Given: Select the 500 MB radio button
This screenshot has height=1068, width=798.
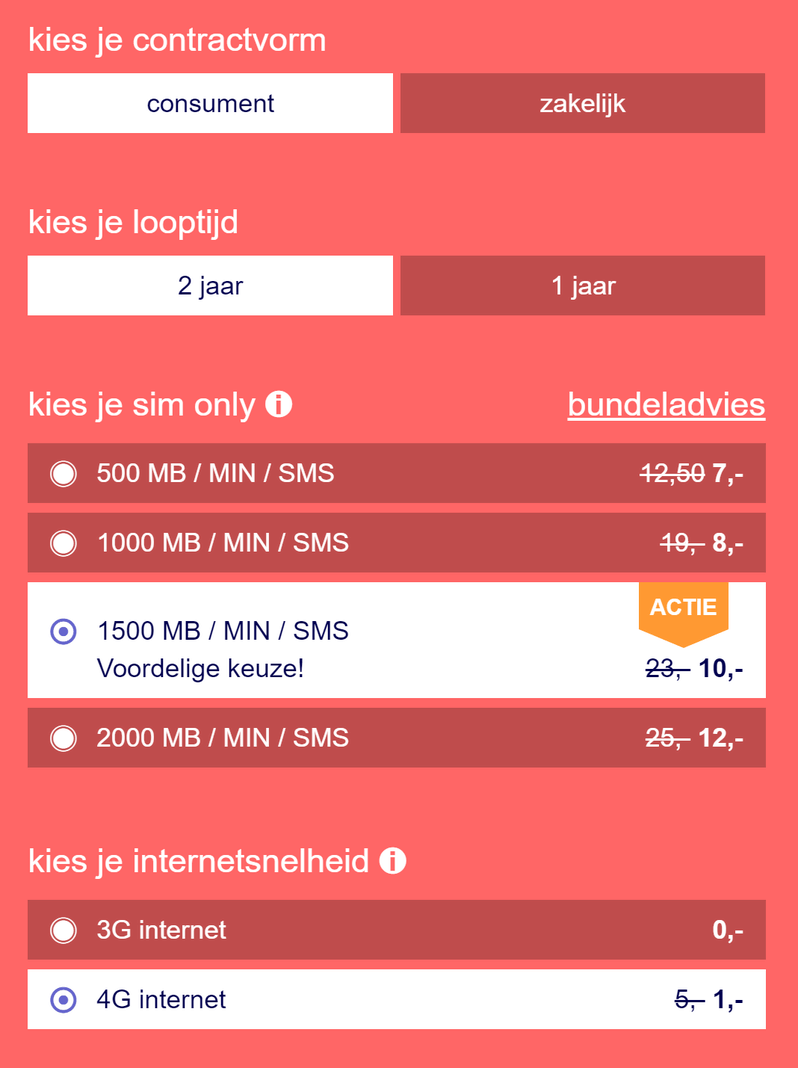Looking at the screenshot, I should (63, 473).
